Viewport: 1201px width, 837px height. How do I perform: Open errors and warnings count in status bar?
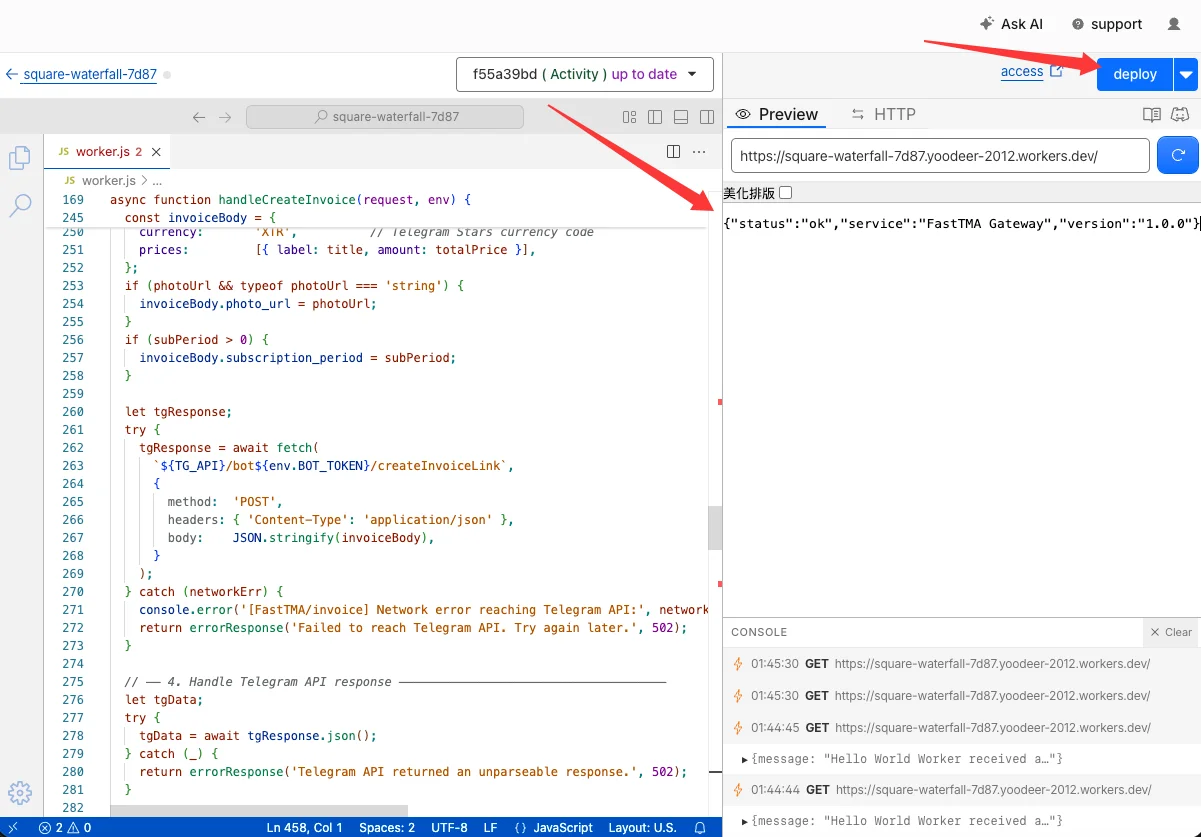65,827
